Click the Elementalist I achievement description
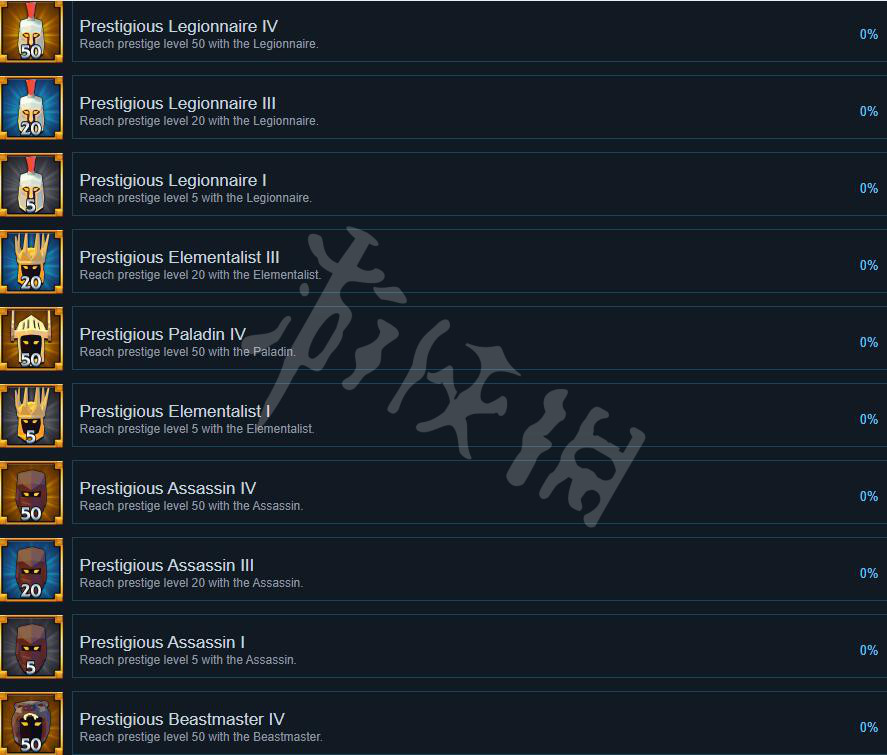The image size is (887, 755). (x=197, y=429)
